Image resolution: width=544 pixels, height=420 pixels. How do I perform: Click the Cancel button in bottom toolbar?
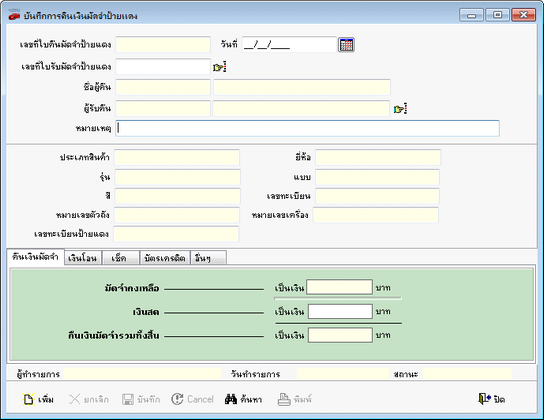click(x=193, y=399)
